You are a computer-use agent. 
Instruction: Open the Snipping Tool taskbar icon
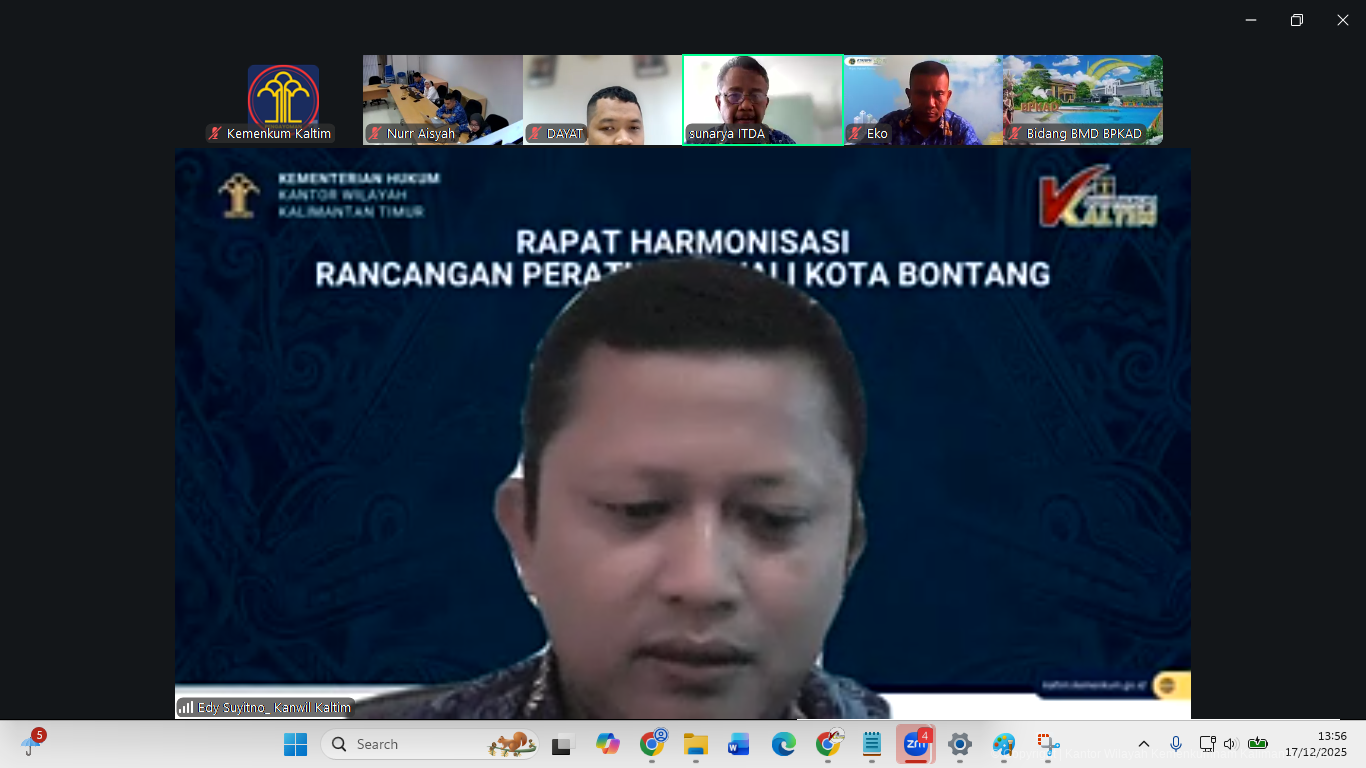1047,744
